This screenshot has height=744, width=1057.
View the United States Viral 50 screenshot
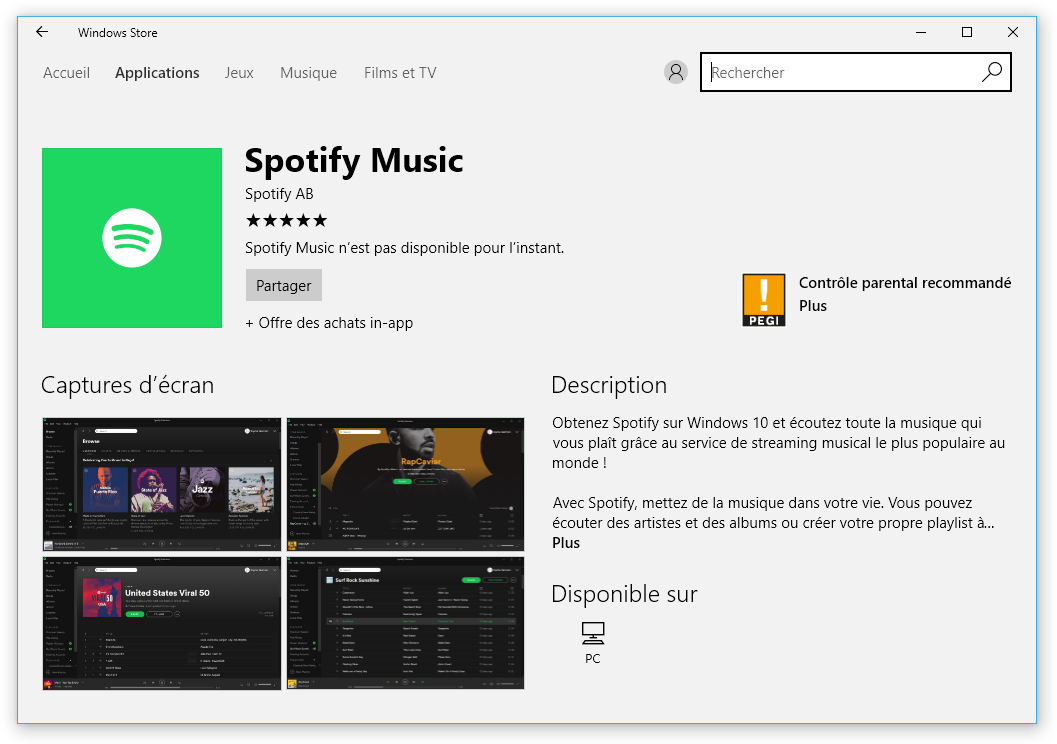[x=162, y=623]
